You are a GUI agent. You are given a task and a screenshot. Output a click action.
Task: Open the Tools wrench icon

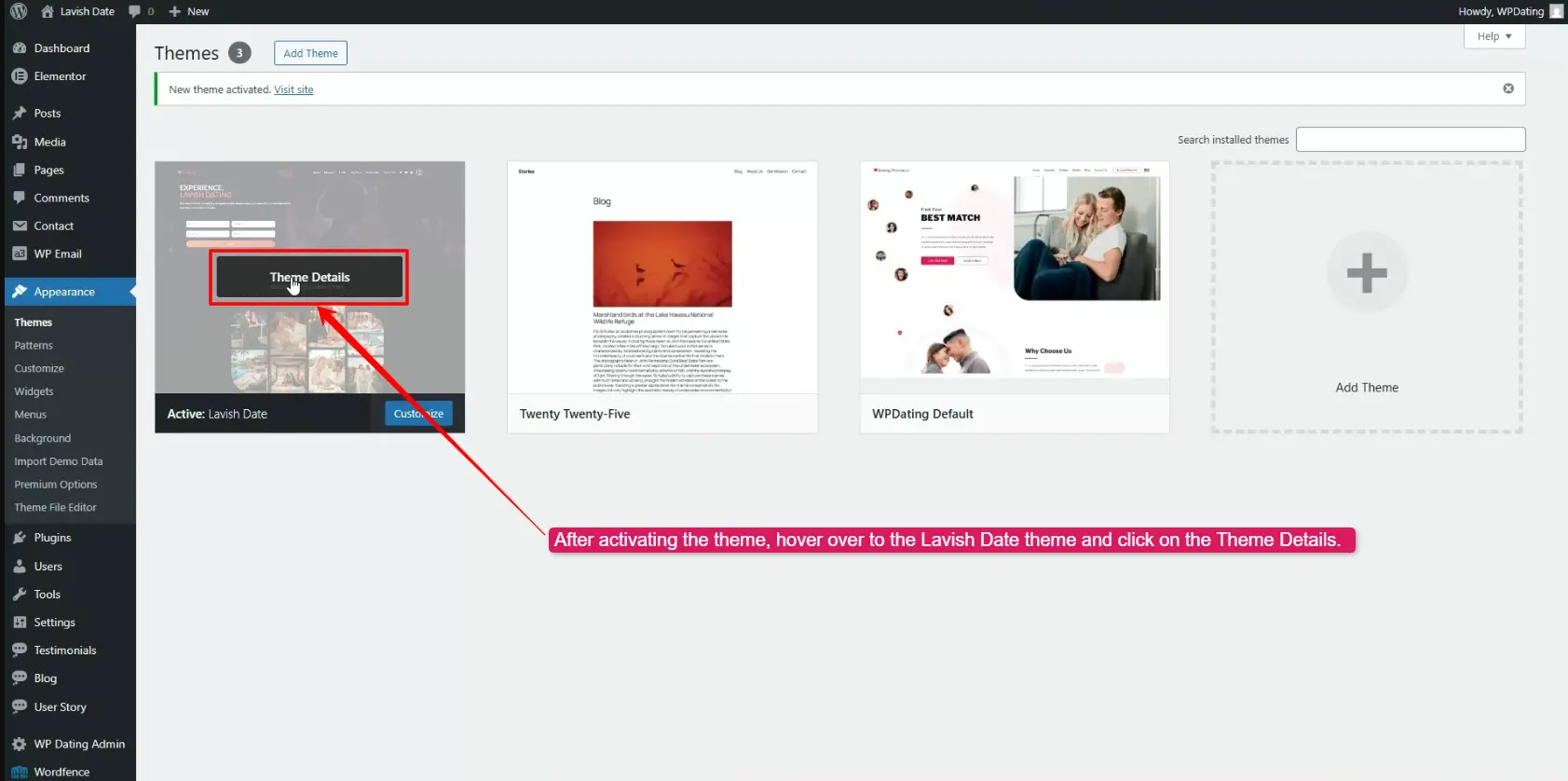20,595
